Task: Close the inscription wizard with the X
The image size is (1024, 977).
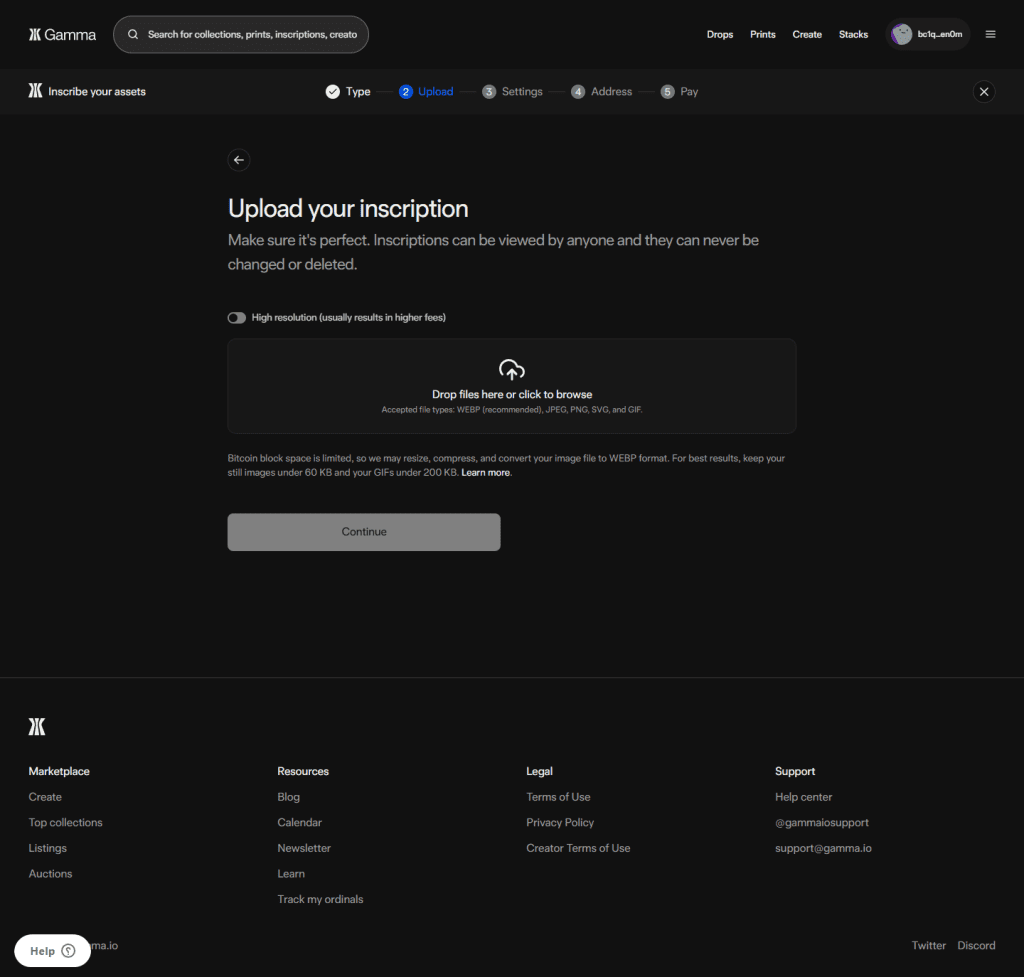Action: click(x=984, y=92)
